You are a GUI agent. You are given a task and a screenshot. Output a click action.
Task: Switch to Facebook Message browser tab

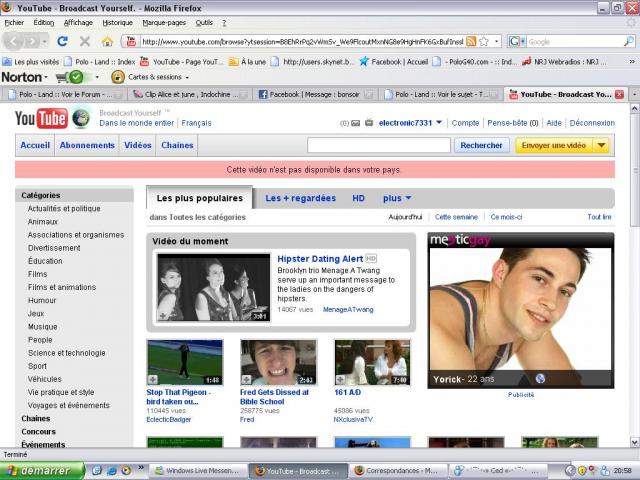tap(314, 94)
